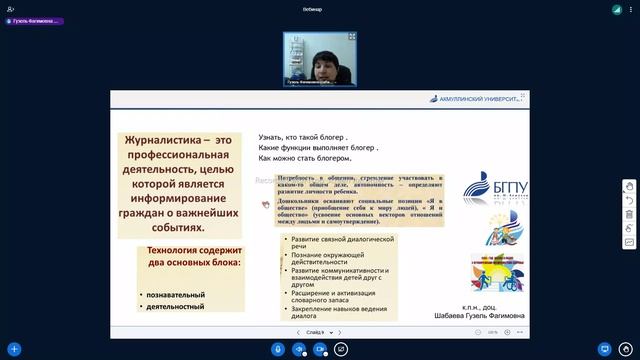The width and height of the screenshot is (640, 360).
Task: Click the 'Какие функции выполняет блогер' line
Action: (318, 148)
